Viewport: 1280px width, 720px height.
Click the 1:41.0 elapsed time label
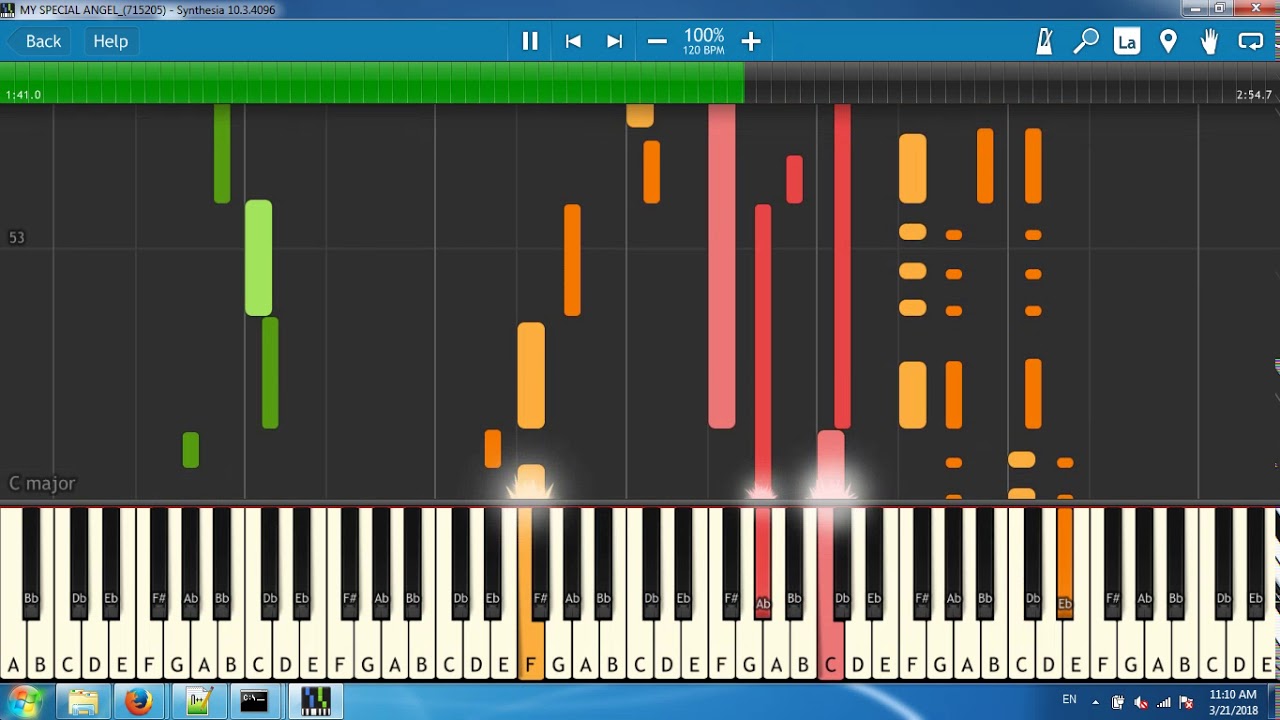23,95
